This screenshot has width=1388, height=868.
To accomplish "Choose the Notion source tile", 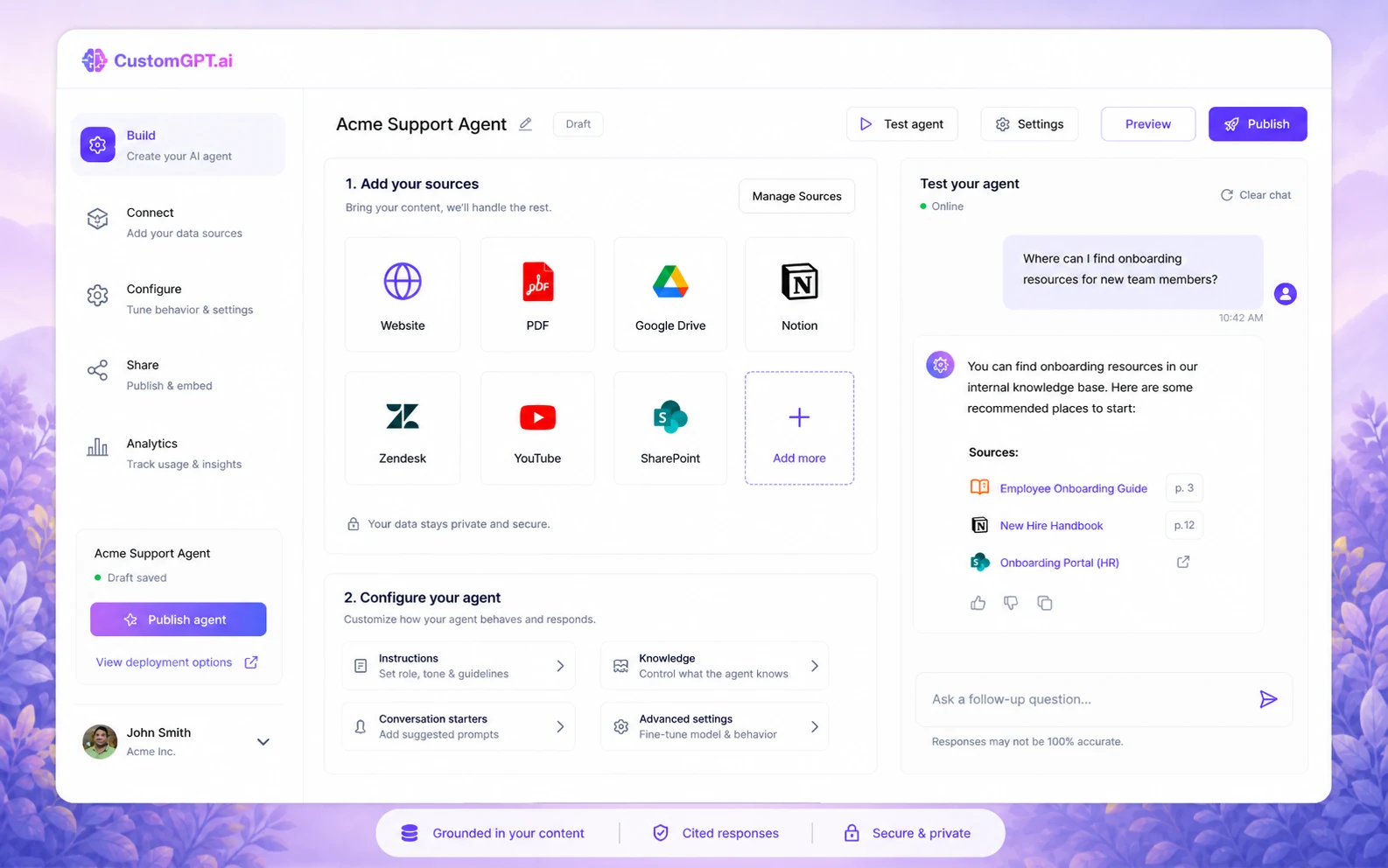I will coord(799,294).
